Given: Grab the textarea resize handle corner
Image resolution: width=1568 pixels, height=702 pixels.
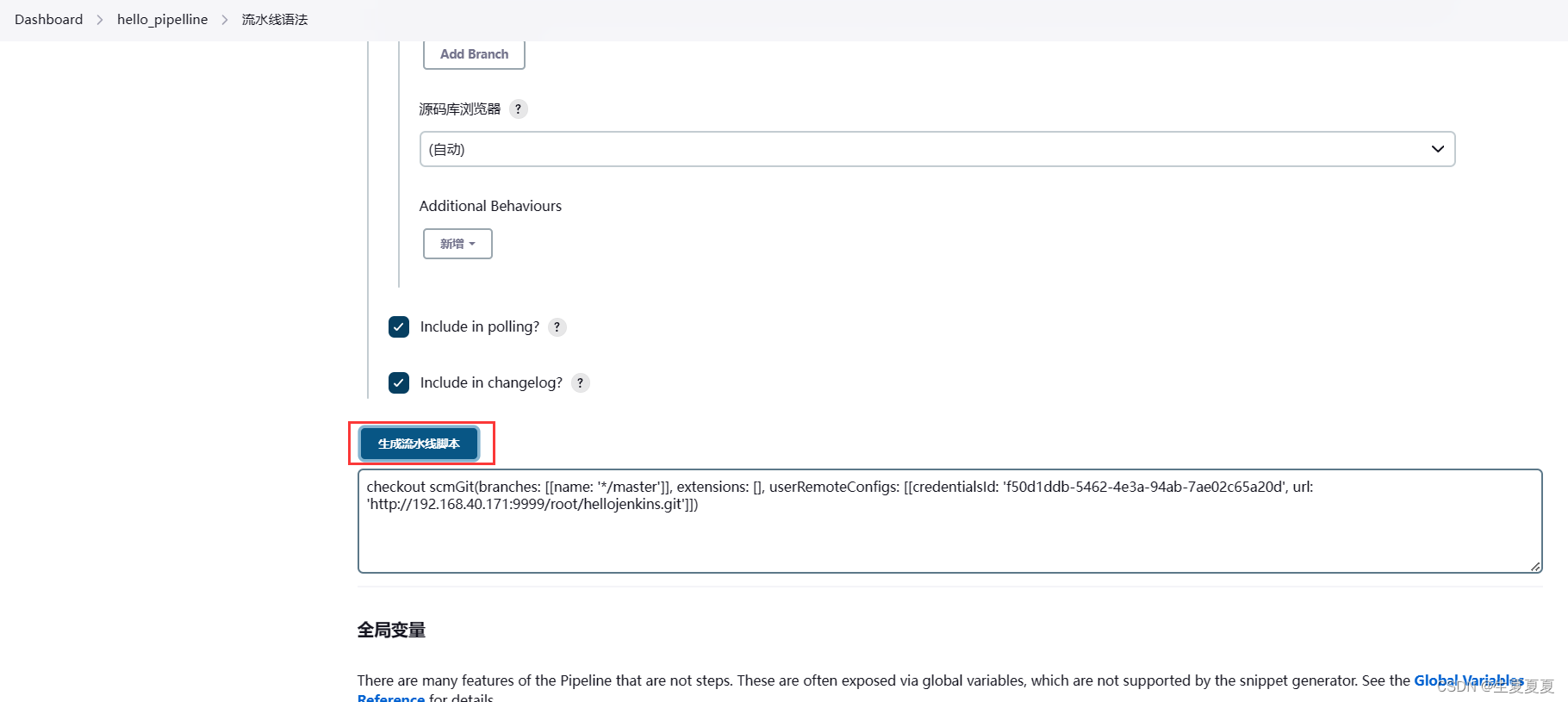Looking at the screenshot, I should click(x=1535, y=566).
